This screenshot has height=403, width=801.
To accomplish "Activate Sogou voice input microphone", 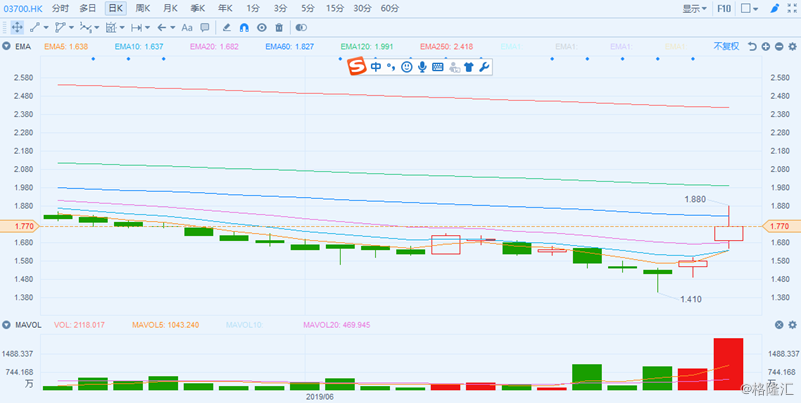I will (422, 67).
